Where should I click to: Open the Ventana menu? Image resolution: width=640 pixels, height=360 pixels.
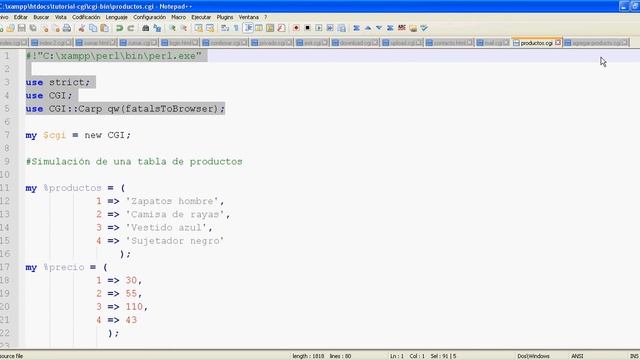click(249, 17)
